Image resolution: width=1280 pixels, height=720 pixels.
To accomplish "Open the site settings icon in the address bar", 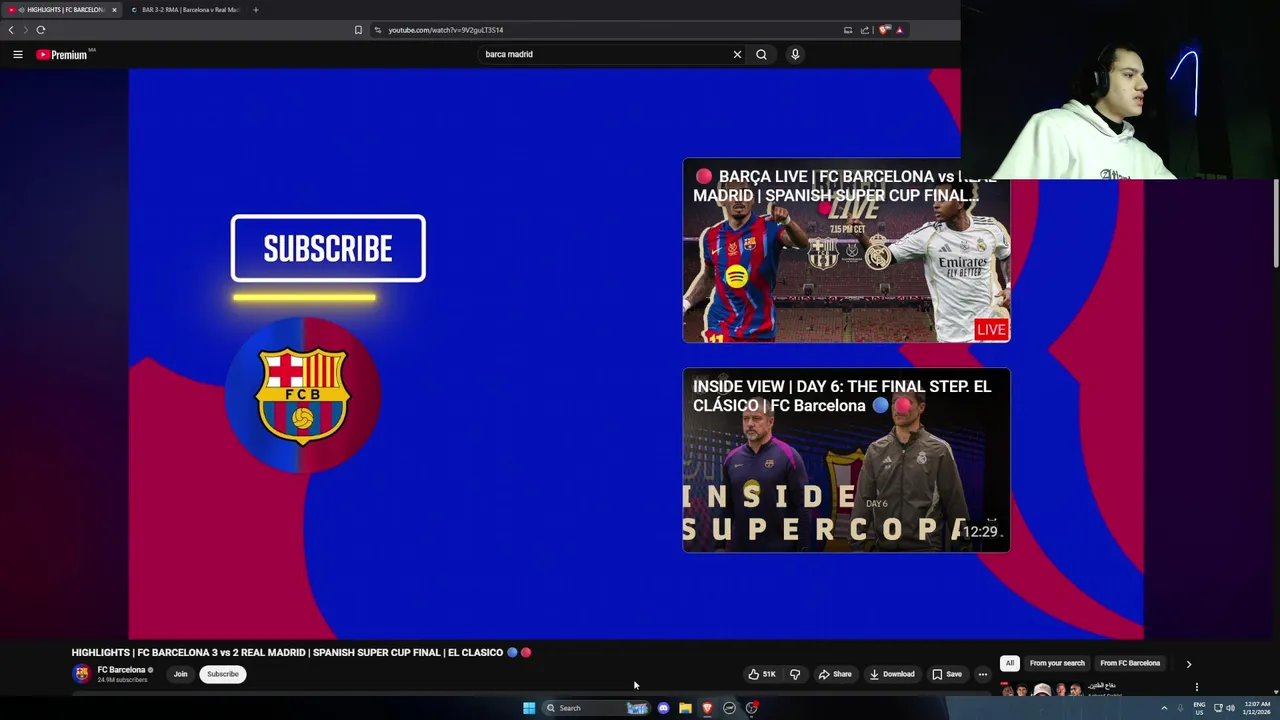I will pos(378,30).
